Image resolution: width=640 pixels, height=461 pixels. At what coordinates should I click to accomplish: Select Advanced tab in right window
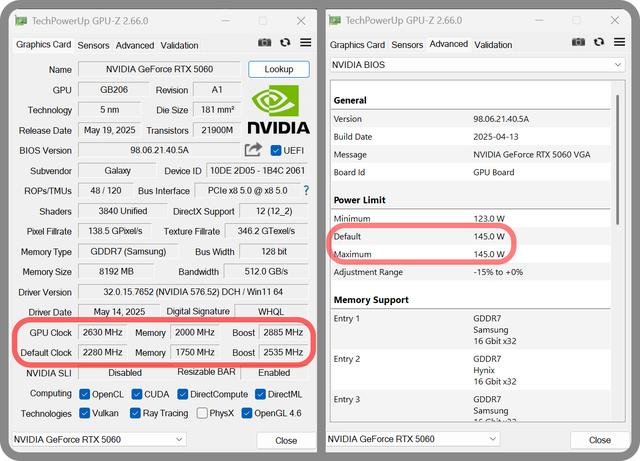tap(449, 44)
